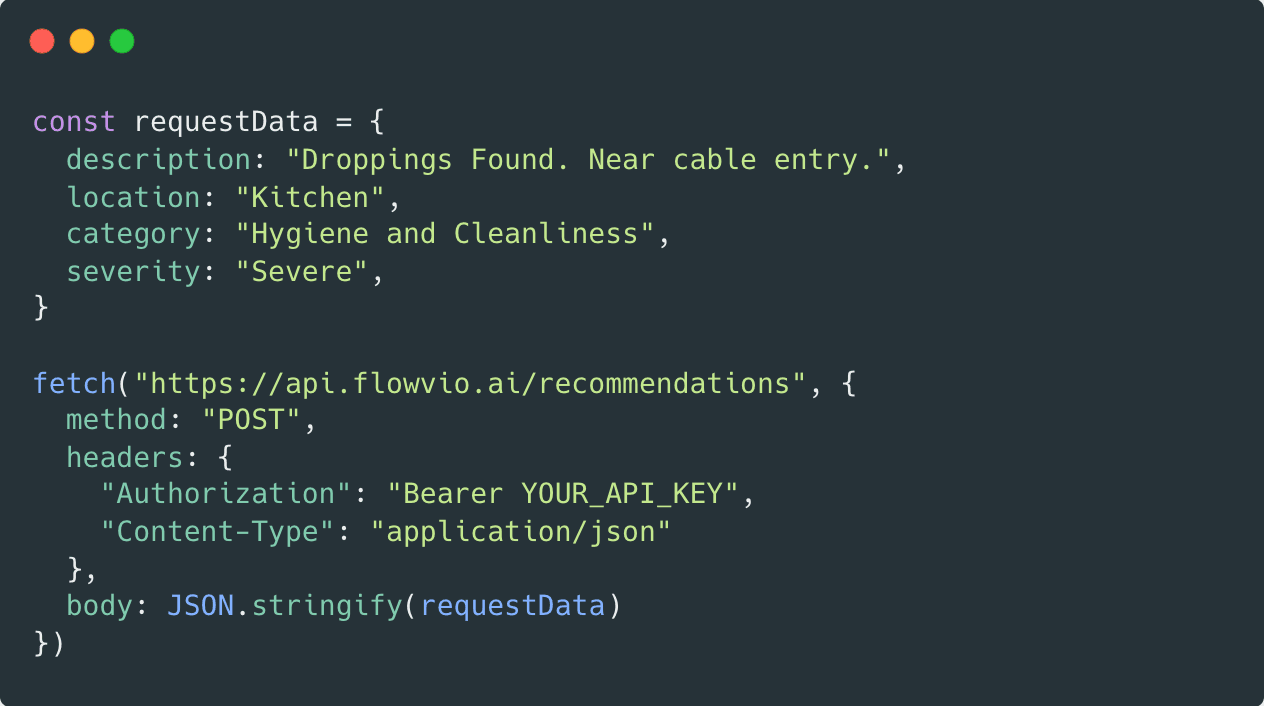Click the "Severe" severity value
Viewport: 1264px width, 706px height.
(302, 271)
